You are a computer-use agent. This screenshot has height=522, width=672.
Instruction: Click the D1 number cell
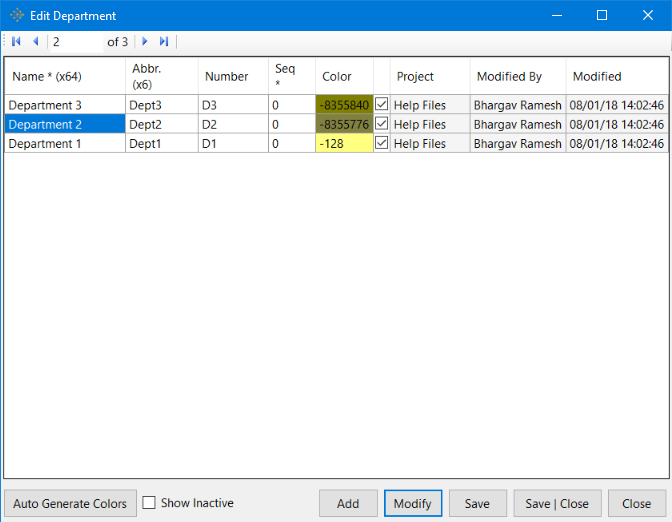[233, 143]
